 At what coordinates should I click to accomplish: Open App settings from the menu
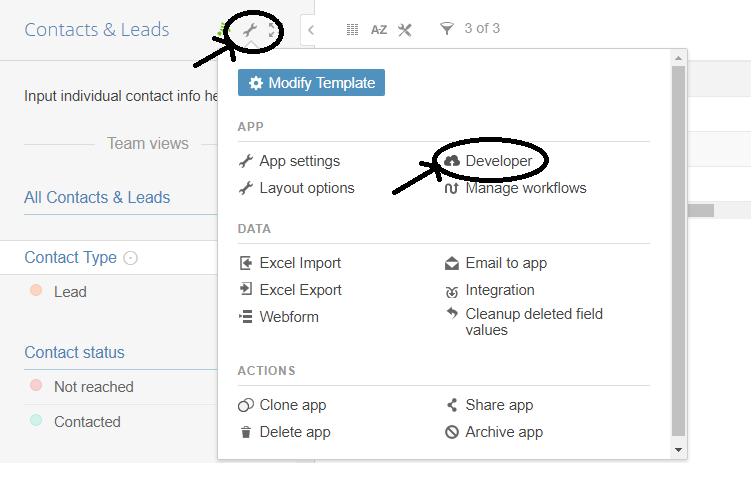299,161
